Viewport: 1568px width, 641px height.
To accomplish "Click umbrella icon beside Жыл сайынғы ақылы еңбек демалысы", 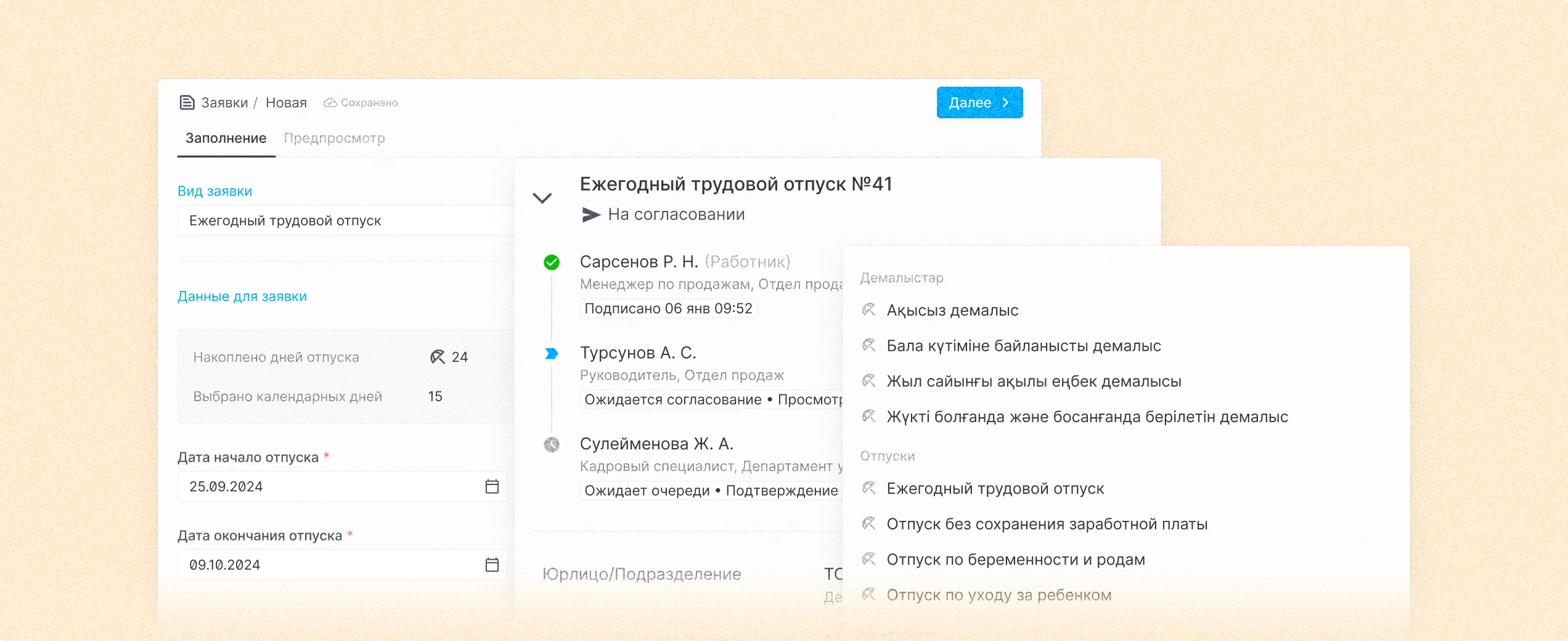I will pos(869,381).
